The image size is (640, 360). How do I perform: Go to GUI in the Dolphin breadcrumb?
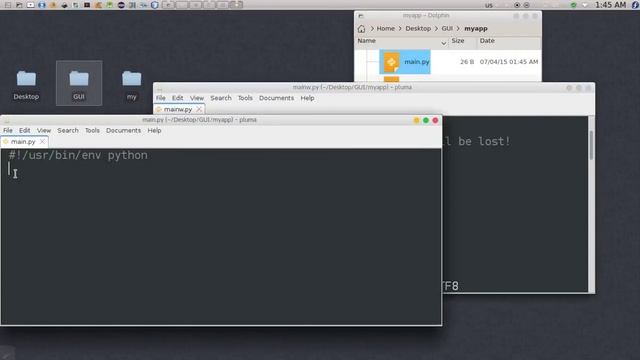[447, 29]
